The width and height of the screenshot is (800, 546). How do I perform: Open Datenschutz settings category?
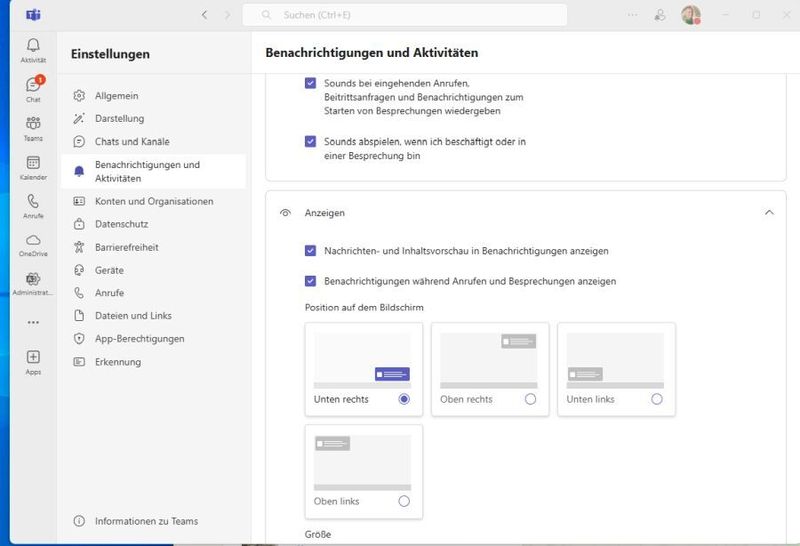[x=121, y=224]
